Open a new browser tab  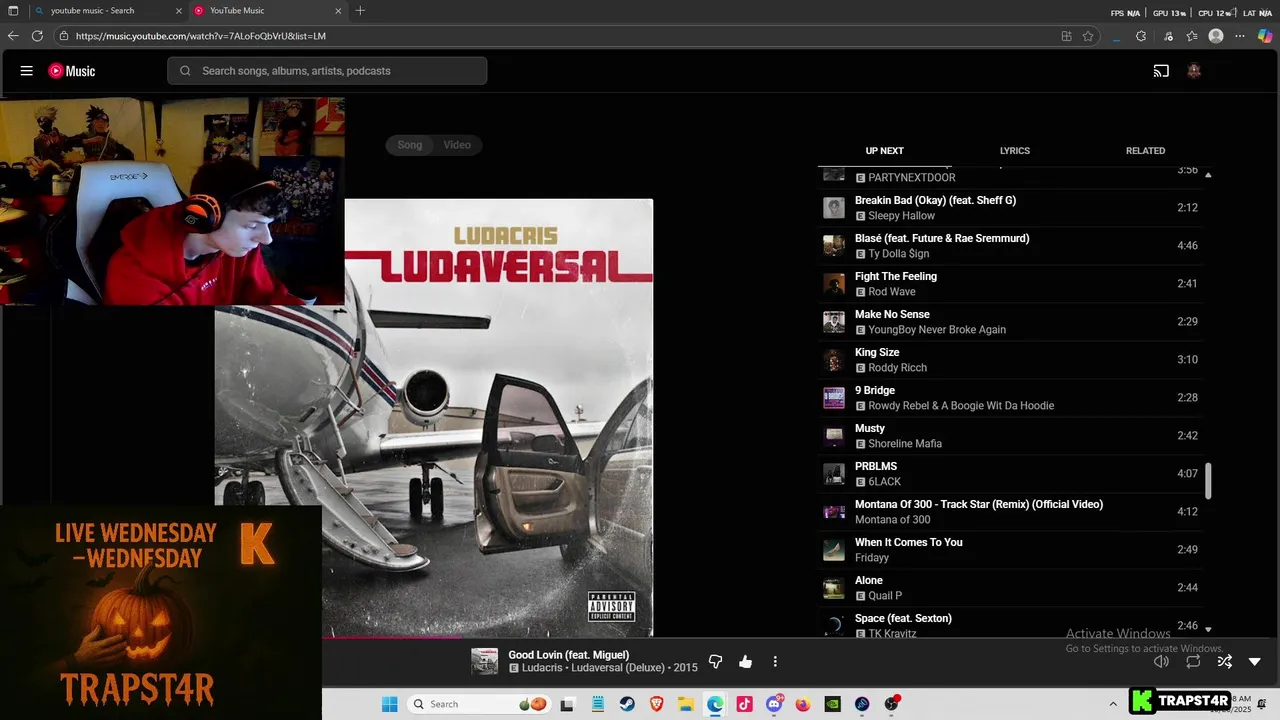click(360, 11)
